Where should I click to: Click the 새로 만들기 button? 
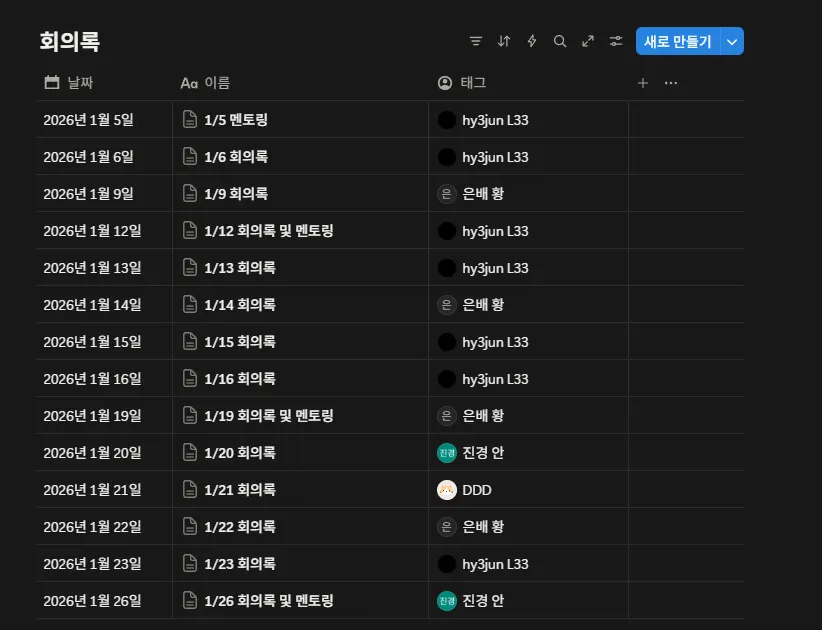(x=678, y=41)
